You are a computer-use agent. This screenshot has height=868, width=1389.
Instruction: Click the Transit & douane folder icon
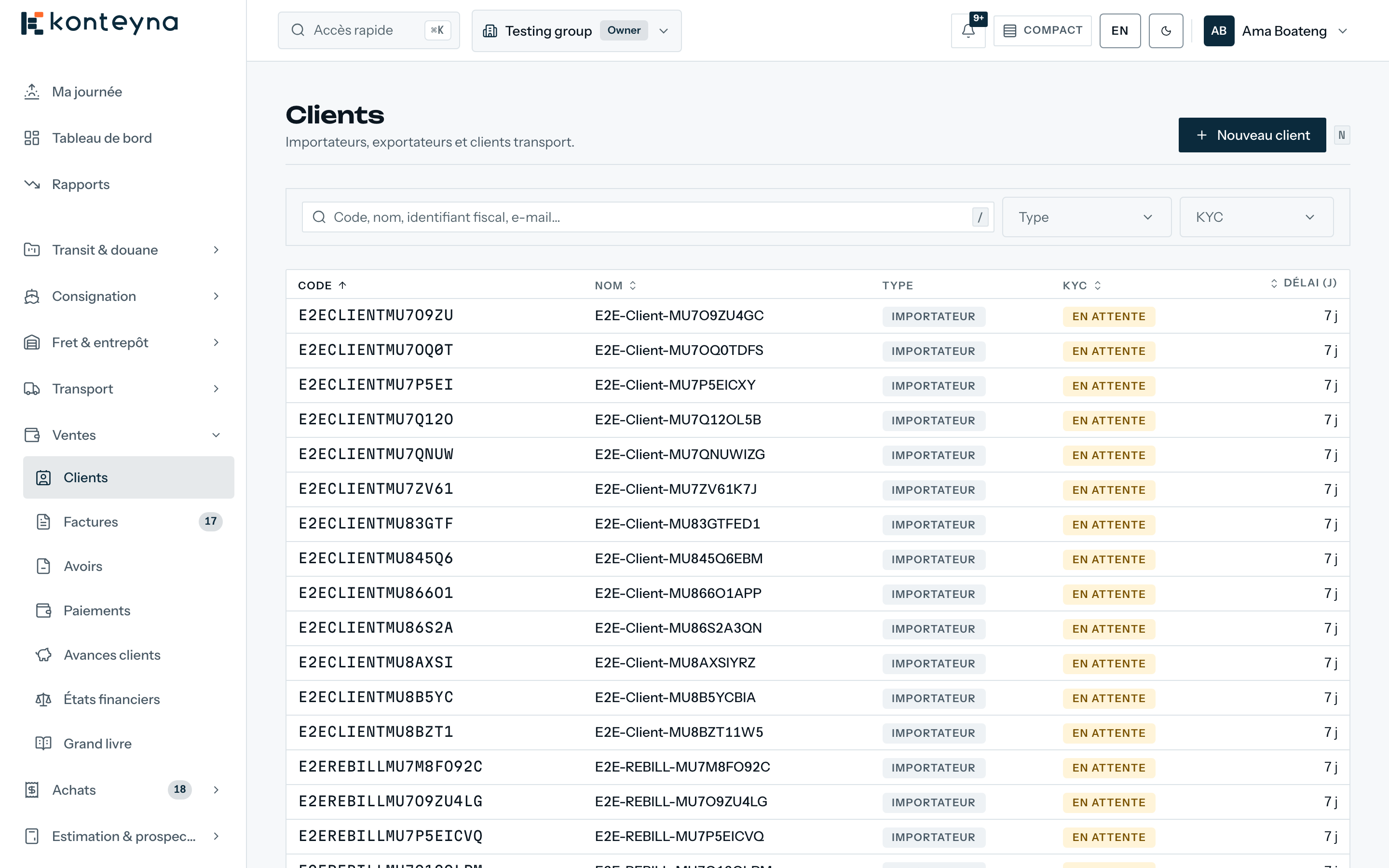point(32,250)
